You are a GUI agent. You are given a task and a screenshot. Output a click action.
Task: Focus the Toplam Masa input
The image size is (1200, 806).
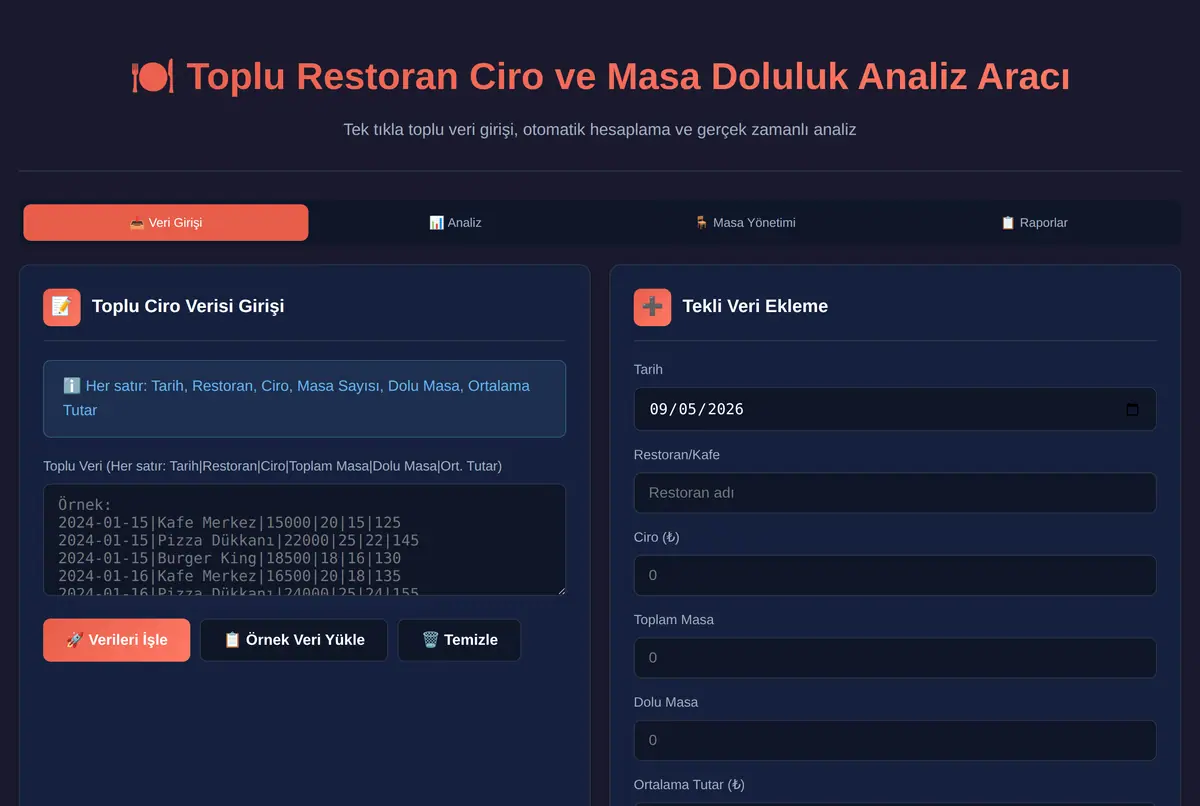pyautogui.click(x=895, y=658)
